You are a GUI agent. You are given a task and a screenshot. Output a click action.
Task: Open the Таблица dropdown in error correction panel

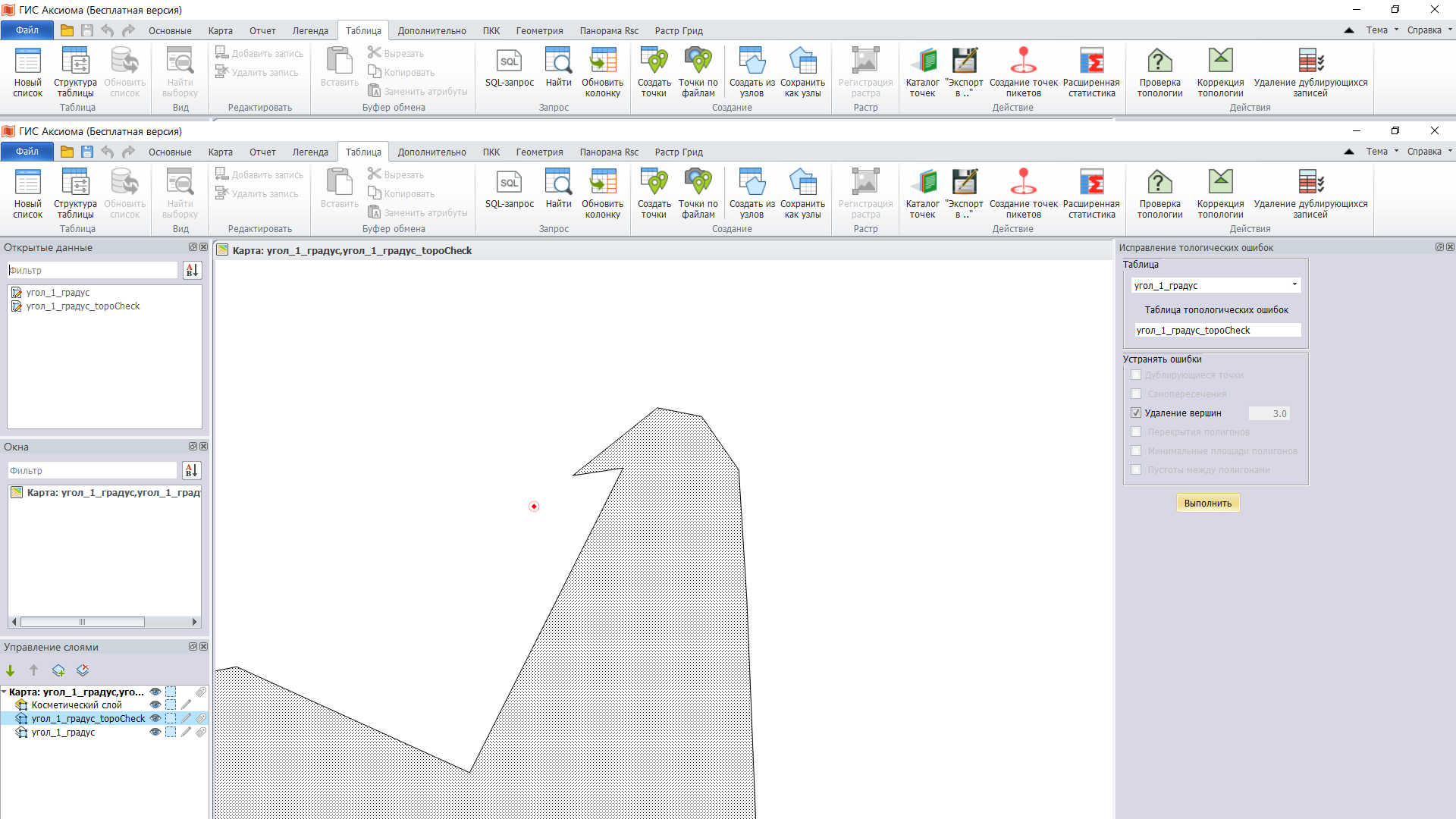coord(1293,285)
